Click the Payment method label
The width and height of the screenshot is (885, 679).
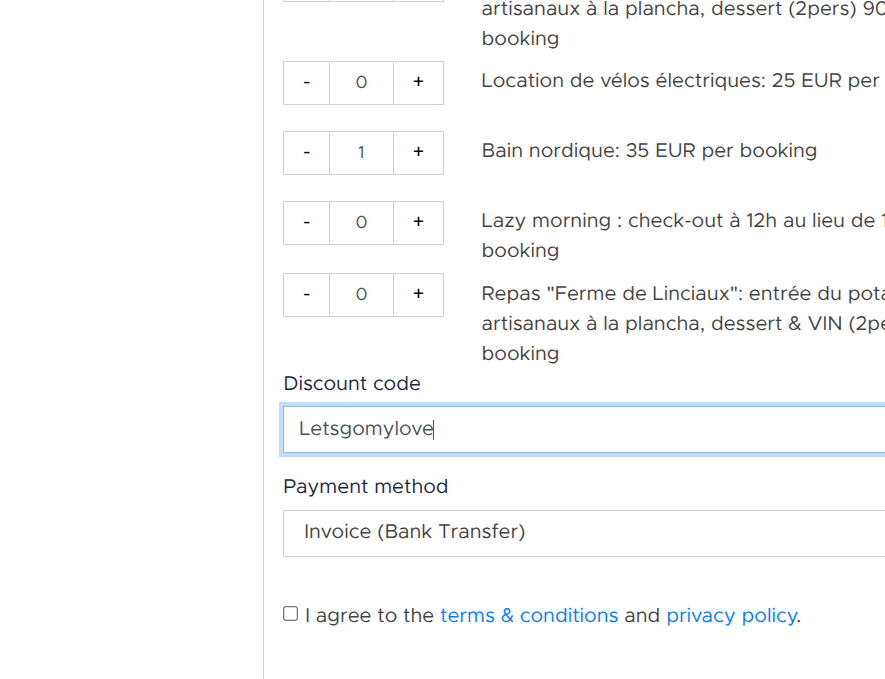click(366, 487)
